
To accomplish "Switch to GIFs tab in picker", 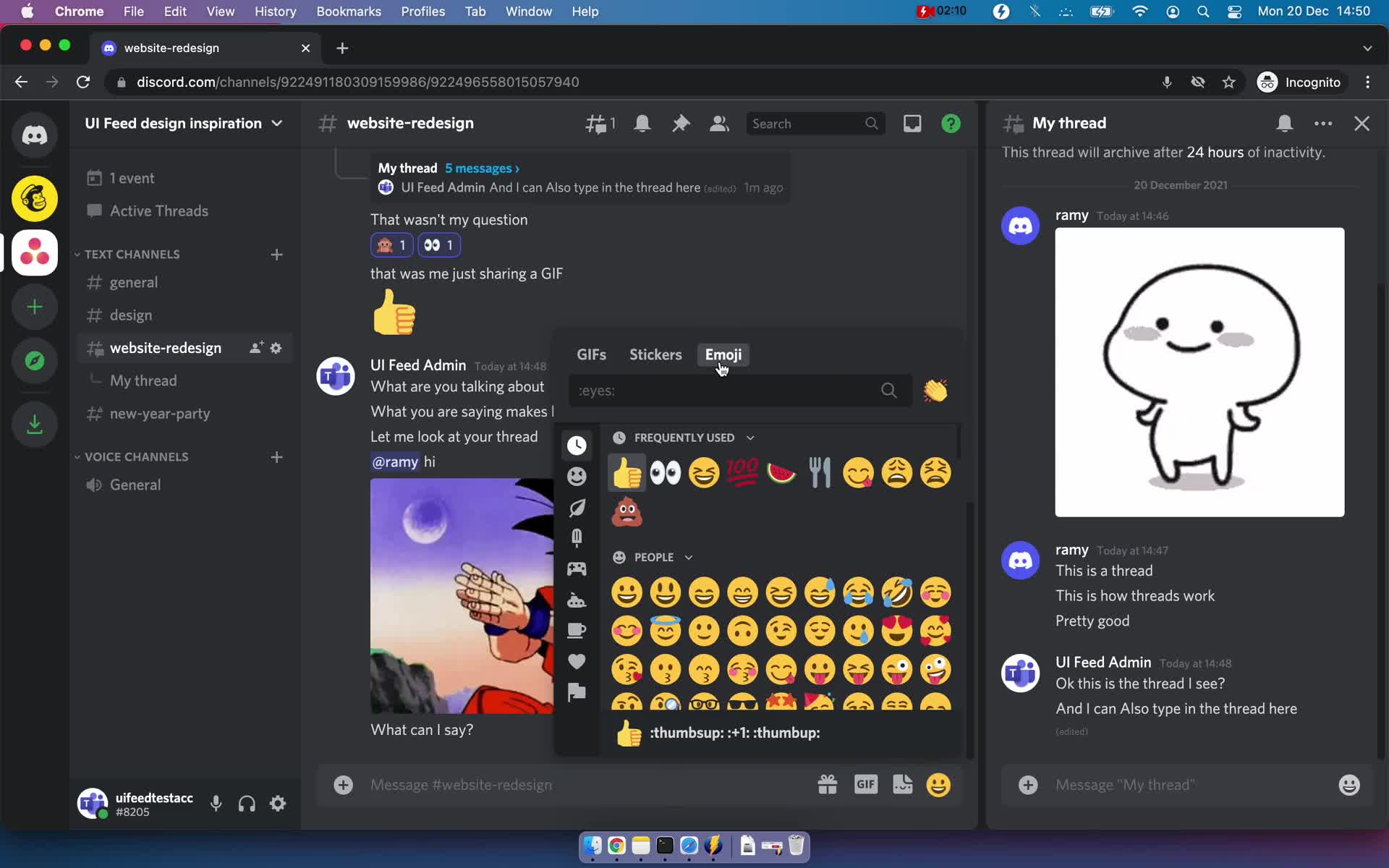I will 591,354.
